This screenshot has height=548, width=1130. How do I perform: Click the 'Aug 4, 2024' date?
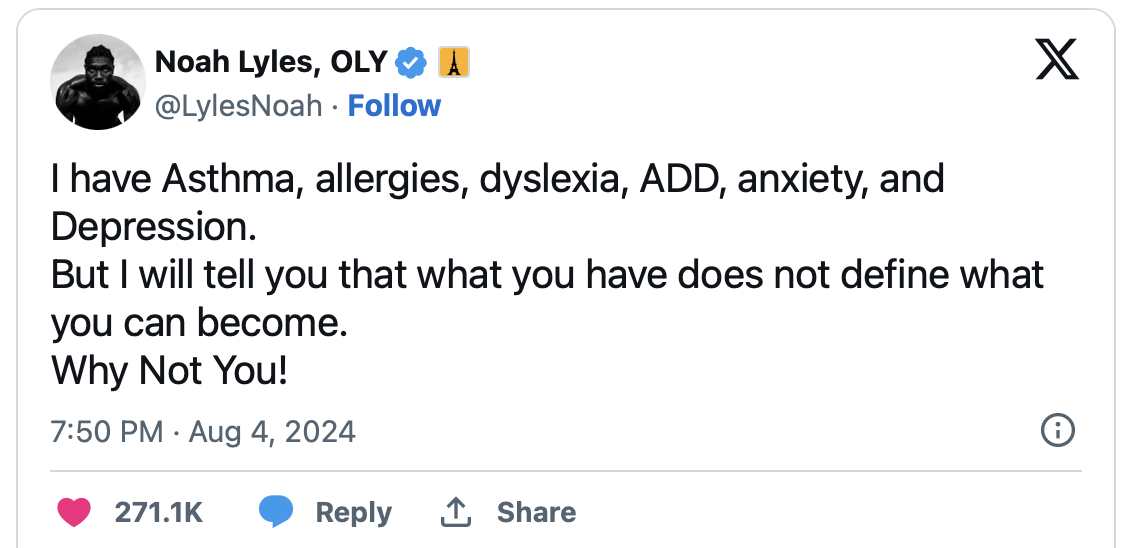click(x=271, y=431)
